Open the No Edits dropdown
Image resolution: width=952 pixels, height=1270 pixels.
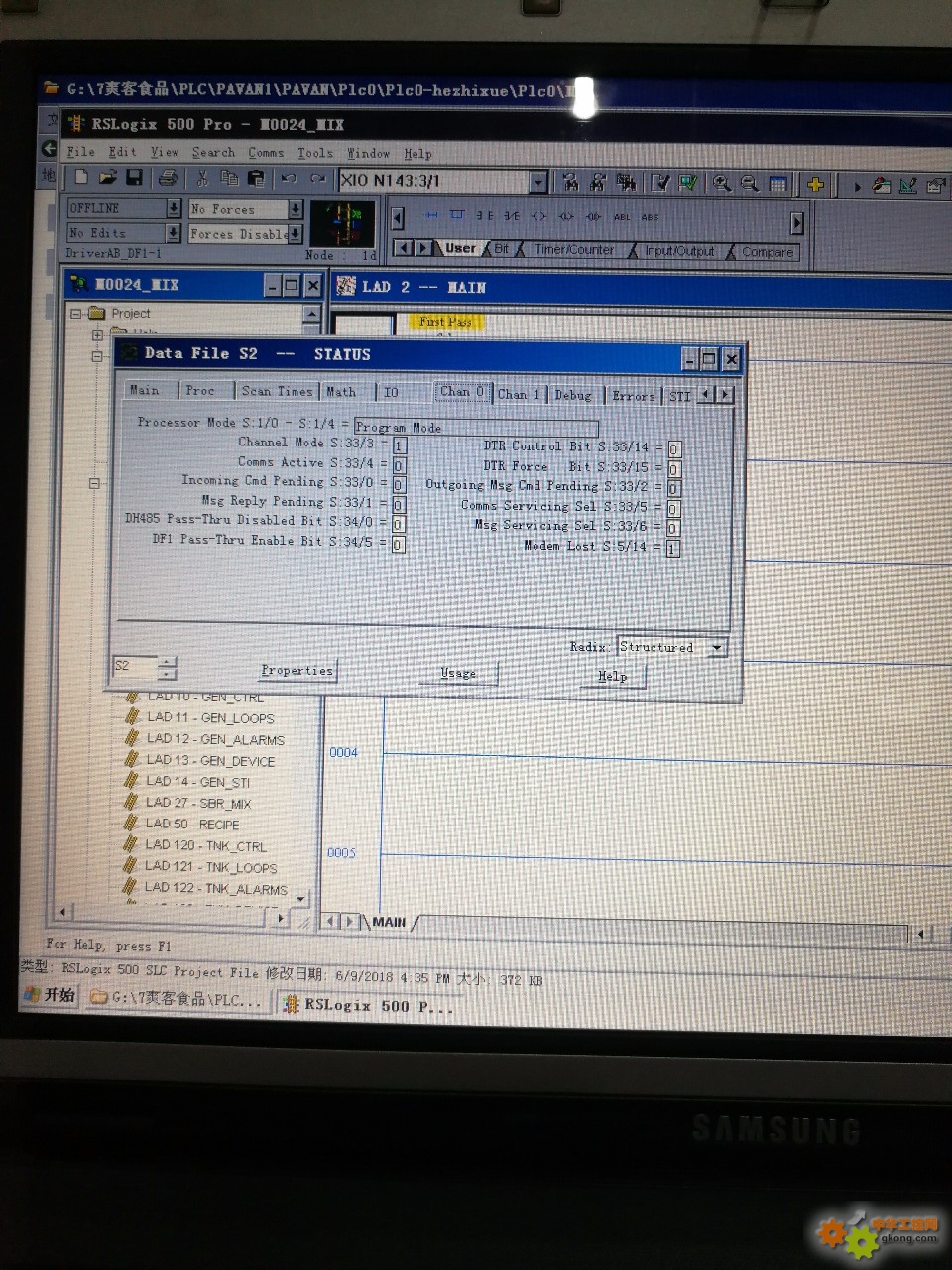tap(173, 233)
